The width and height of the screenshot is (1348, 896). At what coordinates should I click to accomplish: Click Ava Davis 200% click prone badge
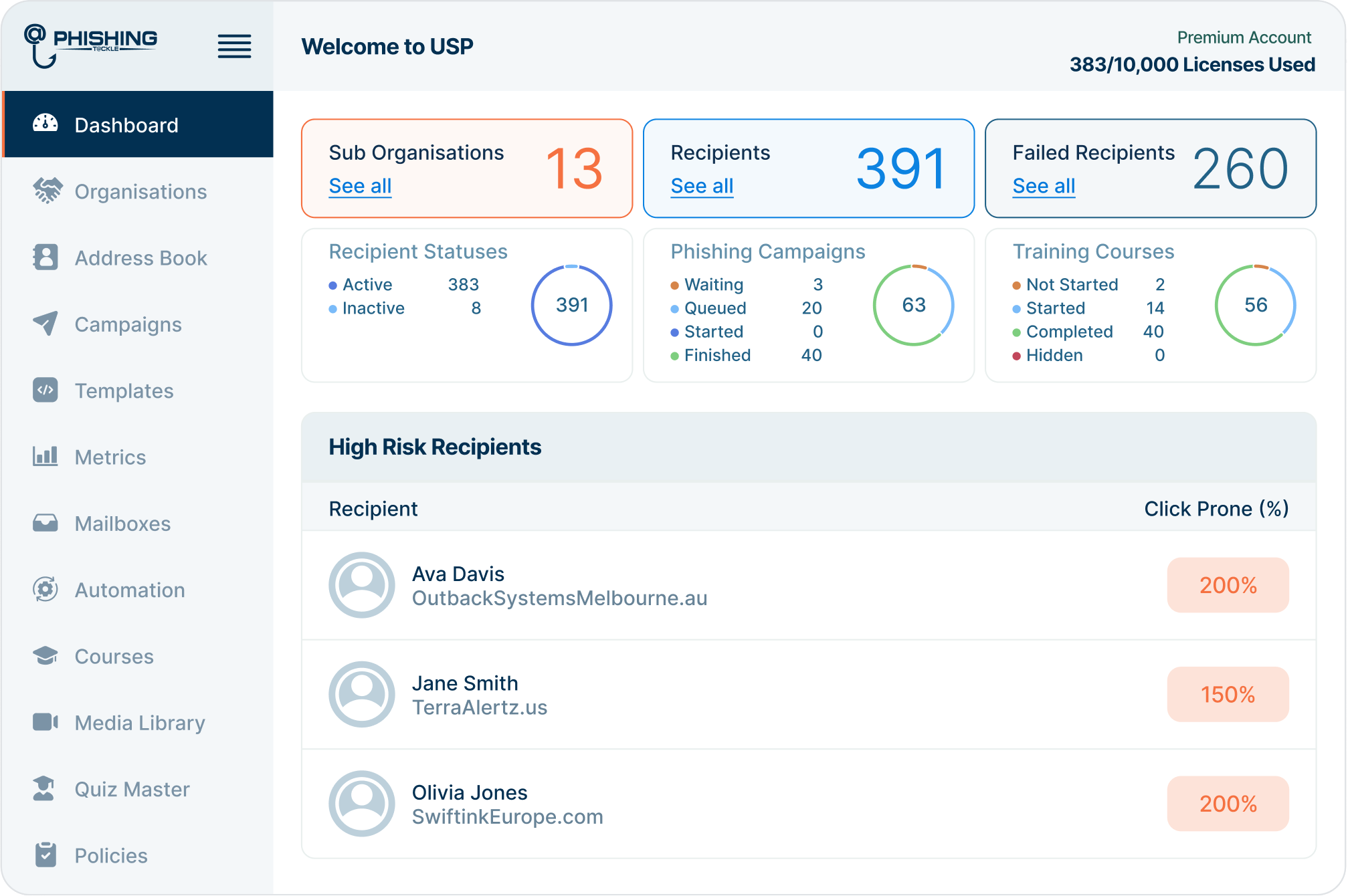pos(1228,585)
